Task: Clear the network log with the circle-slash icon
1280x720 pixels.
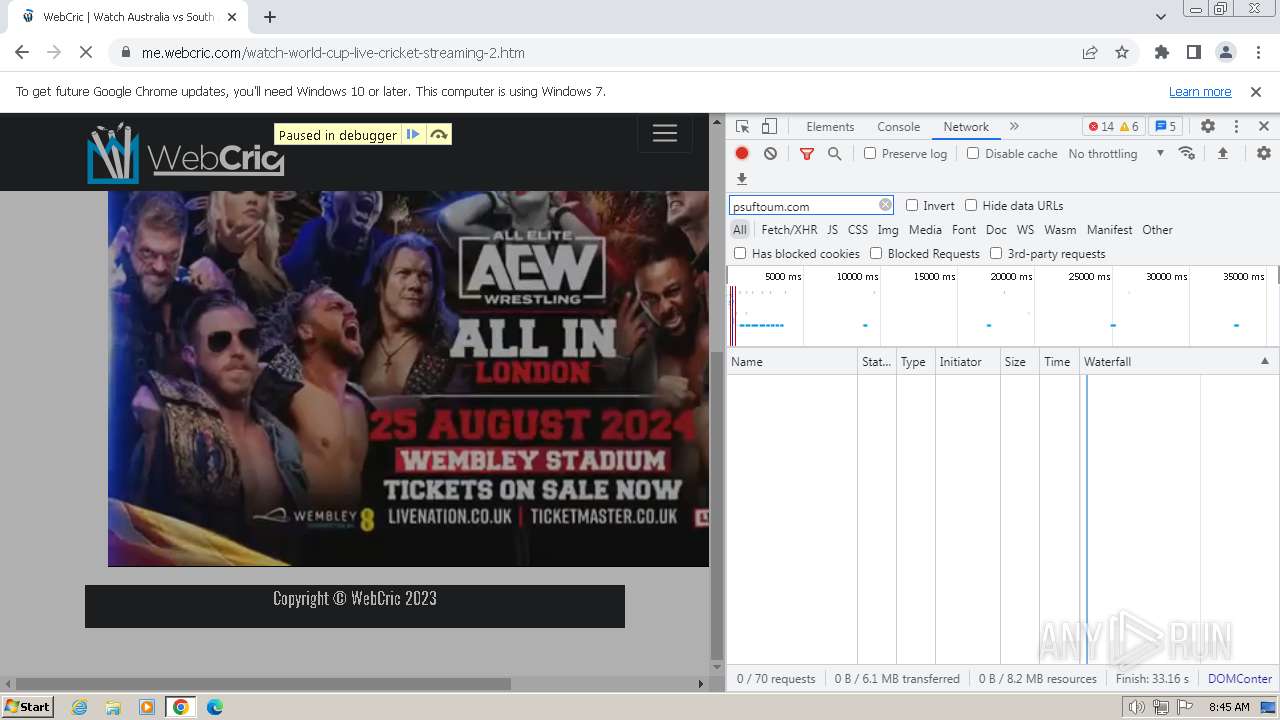Action: 770,153
